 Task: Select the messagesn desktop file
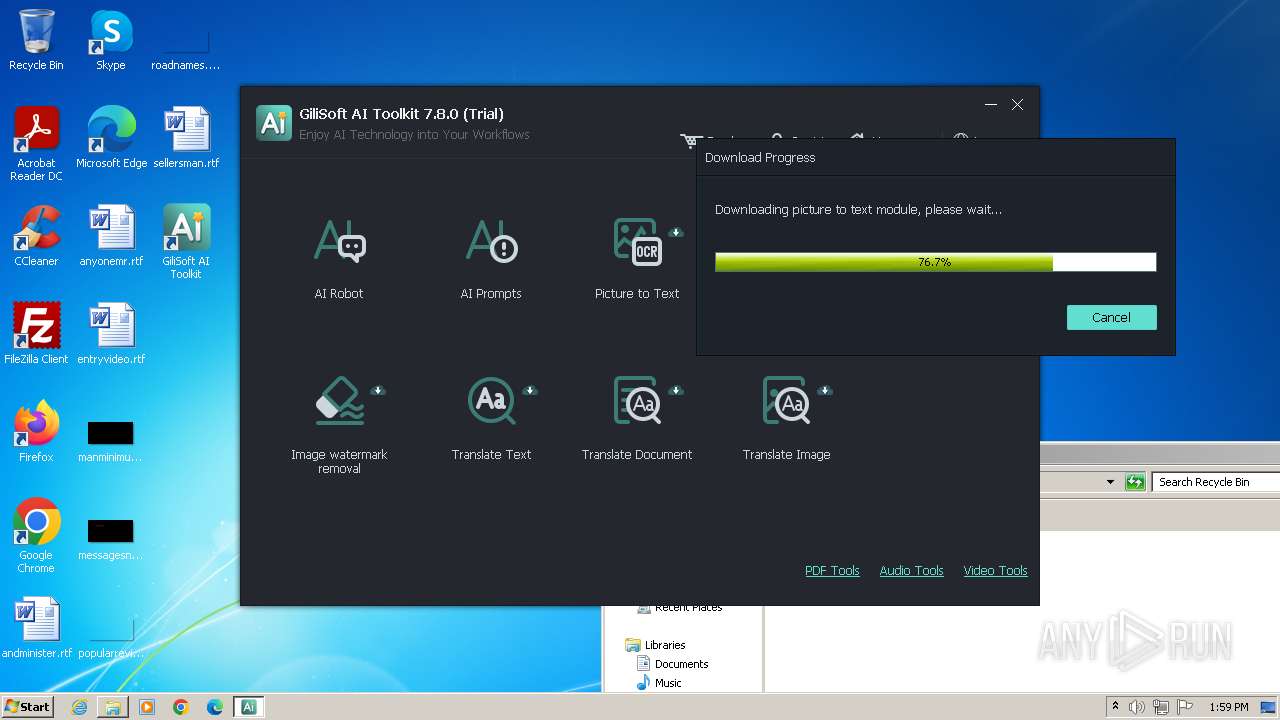(x=110, y=539)
